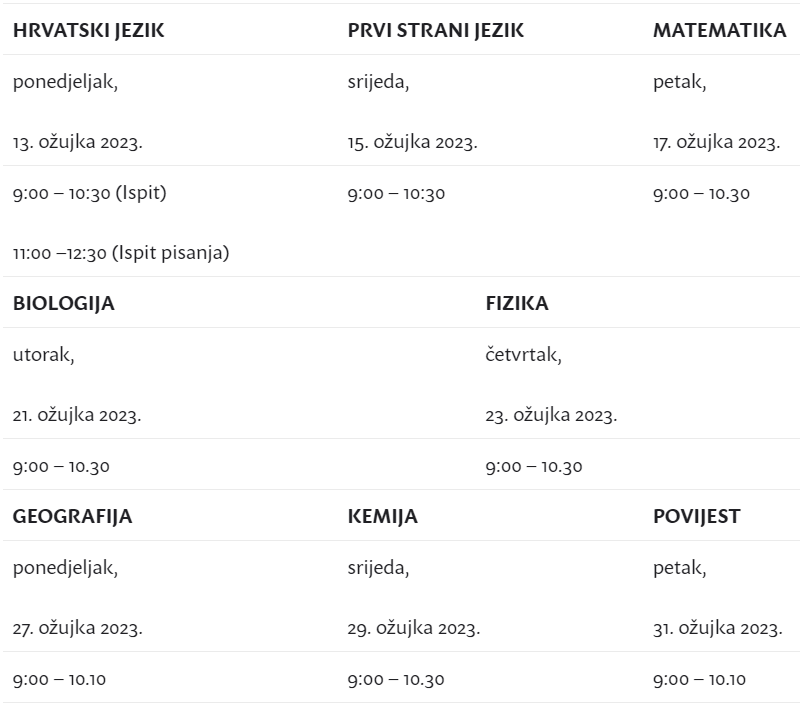
Task: Click the date 31. ožujka 2023.
Action: click(x=718, y=628)
